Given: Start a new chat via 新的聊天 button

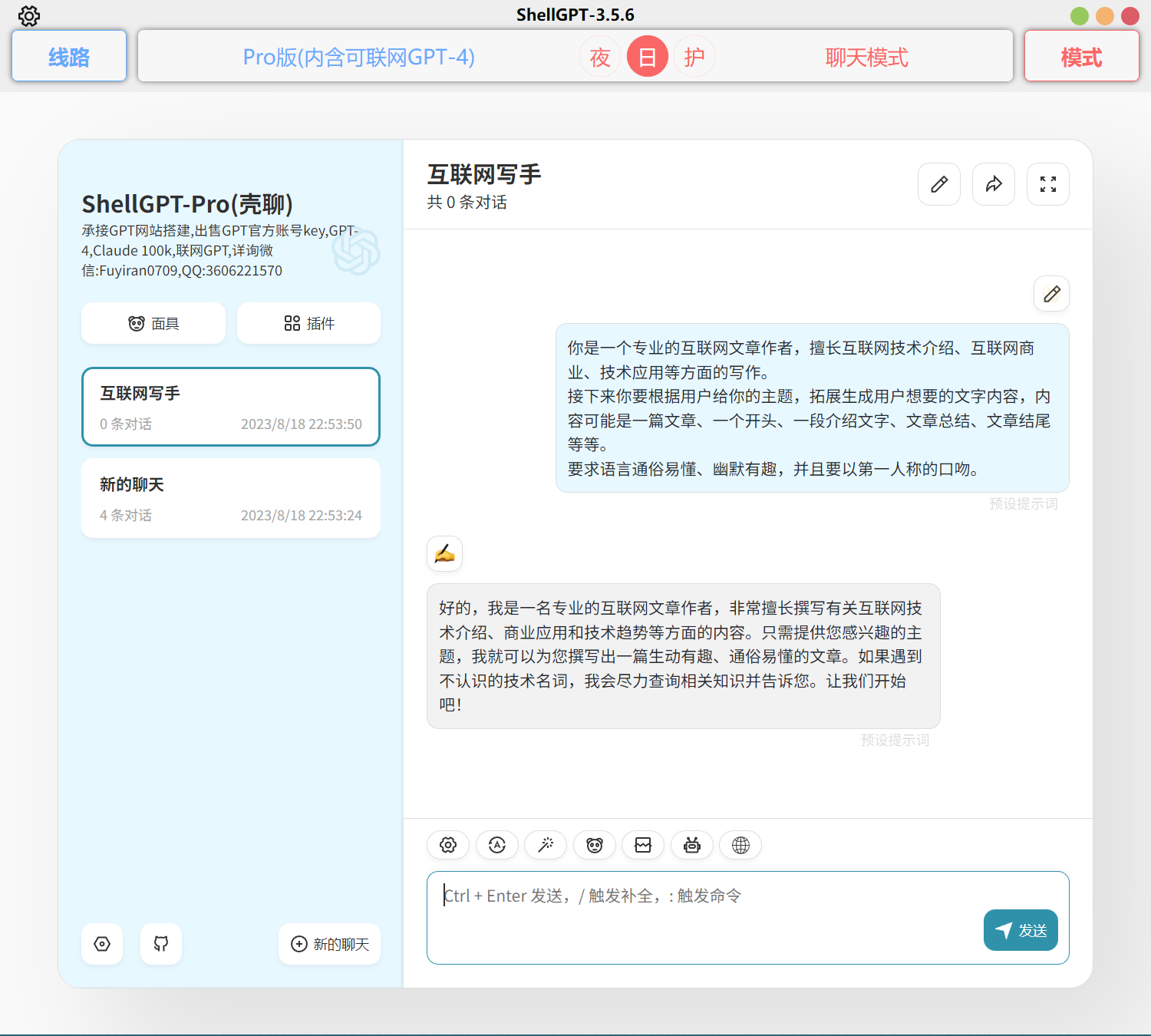Looking at the screenshot, I should pos(329,944).
